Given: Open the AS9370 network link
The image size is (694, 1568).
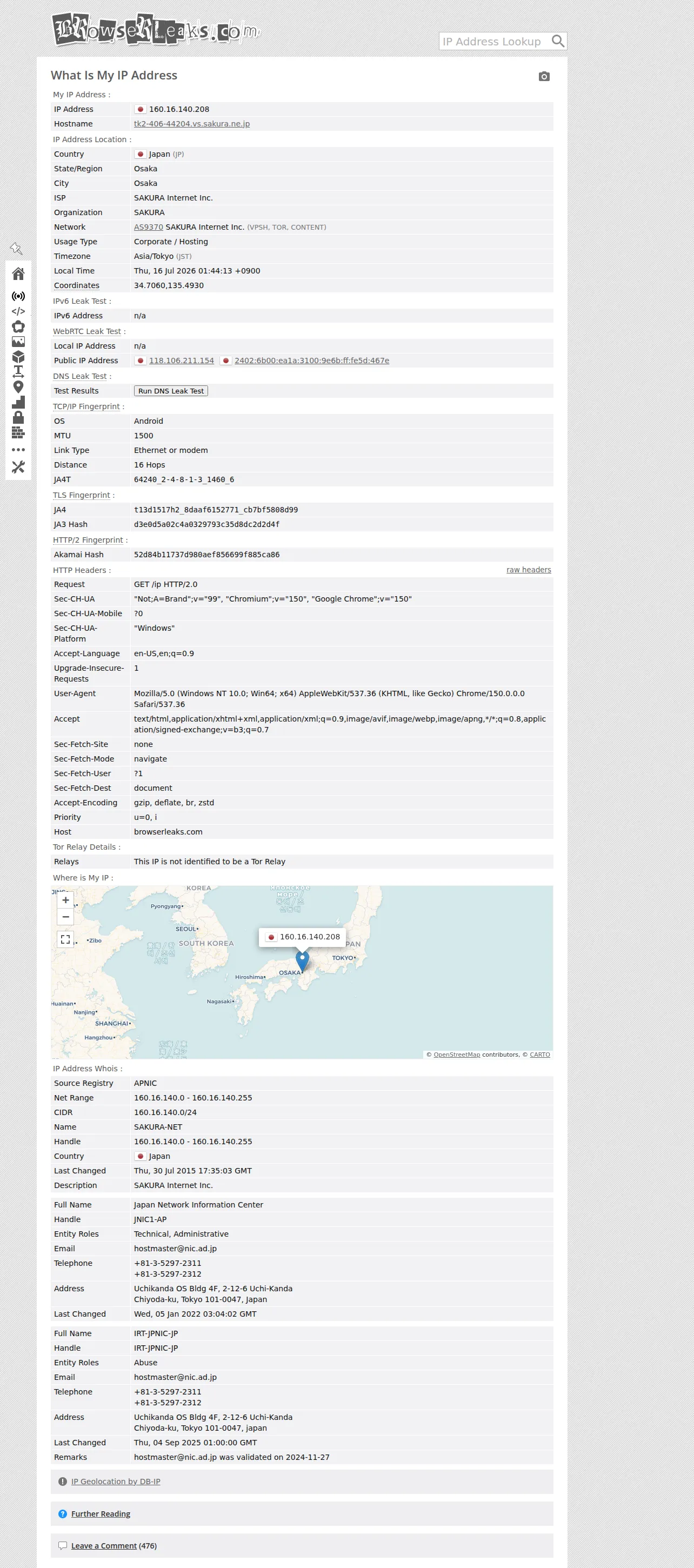Looking at the screenshot, I should click(x=149, y=227).
